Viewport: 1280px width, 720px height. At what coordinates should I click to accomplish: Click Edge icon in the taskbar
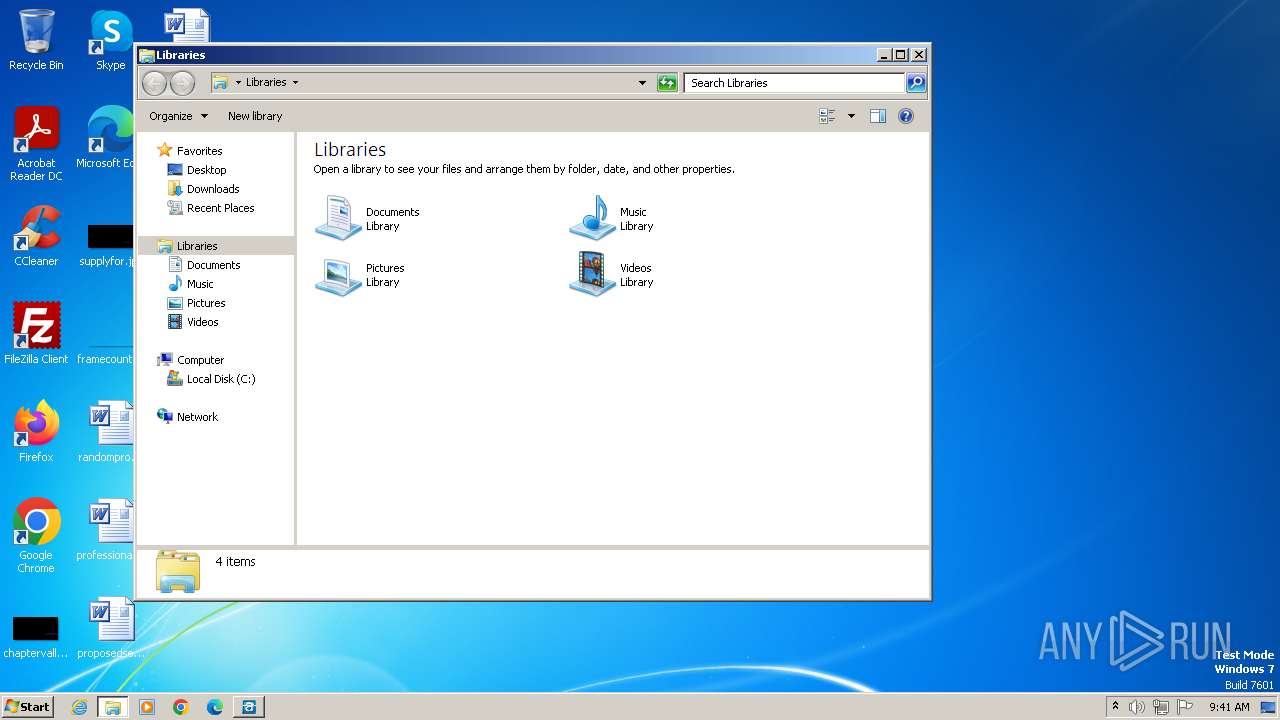click(215, 707)
